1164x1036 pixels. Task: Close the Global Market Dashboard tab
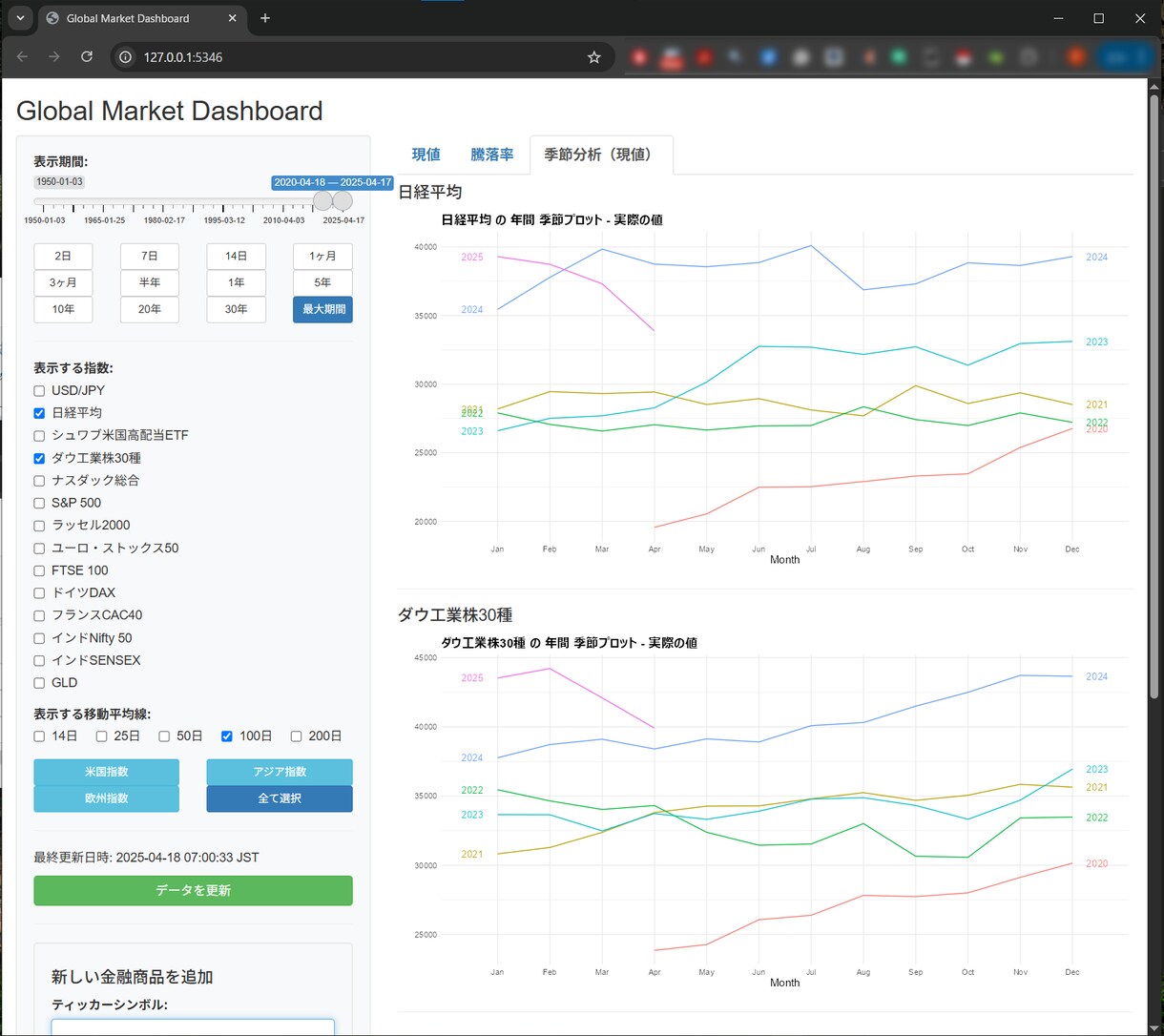click(x=232, y=18)
